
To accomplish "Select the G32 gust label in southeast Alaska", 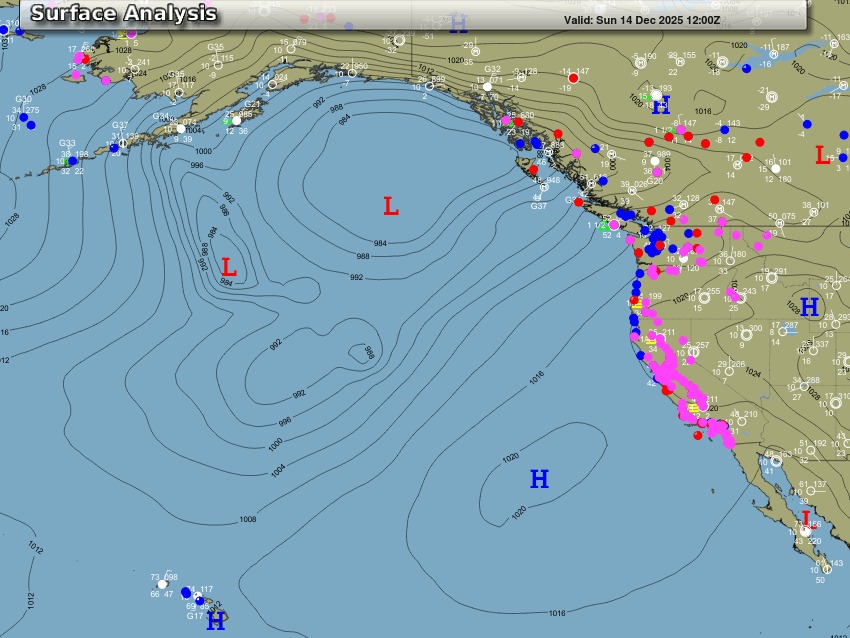I will point(492,69).
